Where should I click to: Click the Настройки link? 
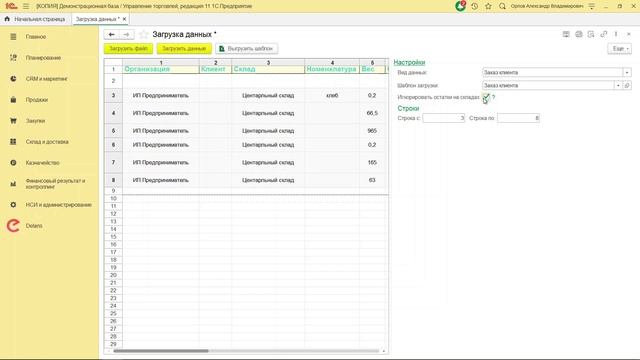click(x=409, y=62)
